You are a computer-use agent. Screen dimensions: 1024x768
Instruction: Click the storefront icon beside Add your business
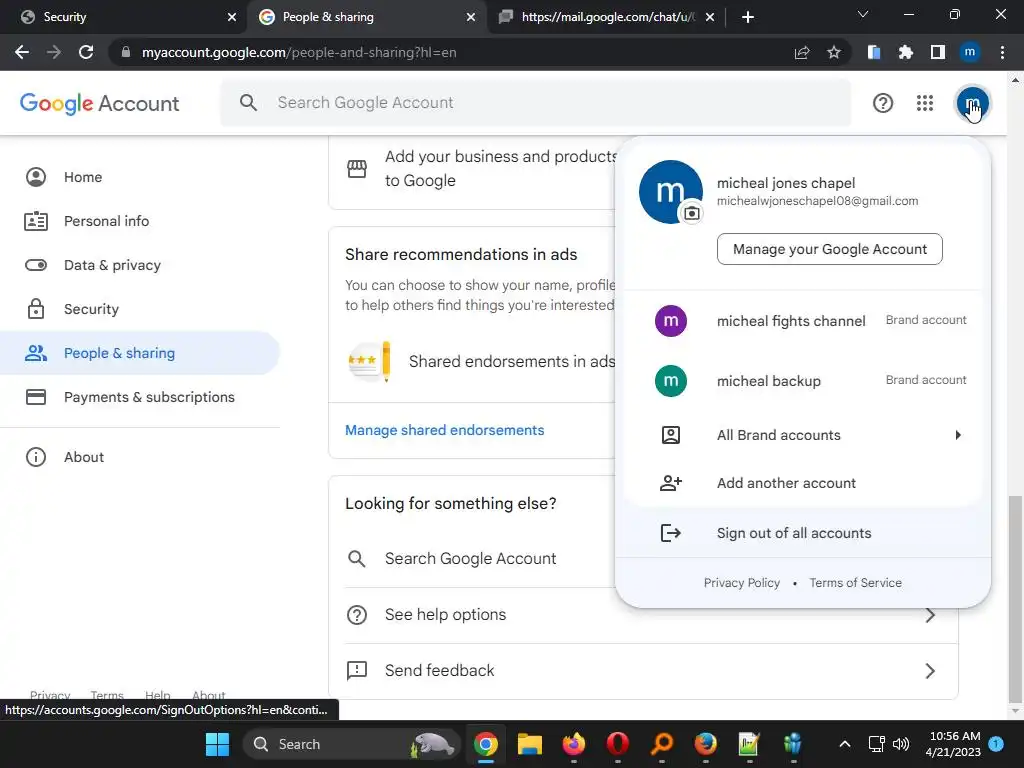coord(357,168)
